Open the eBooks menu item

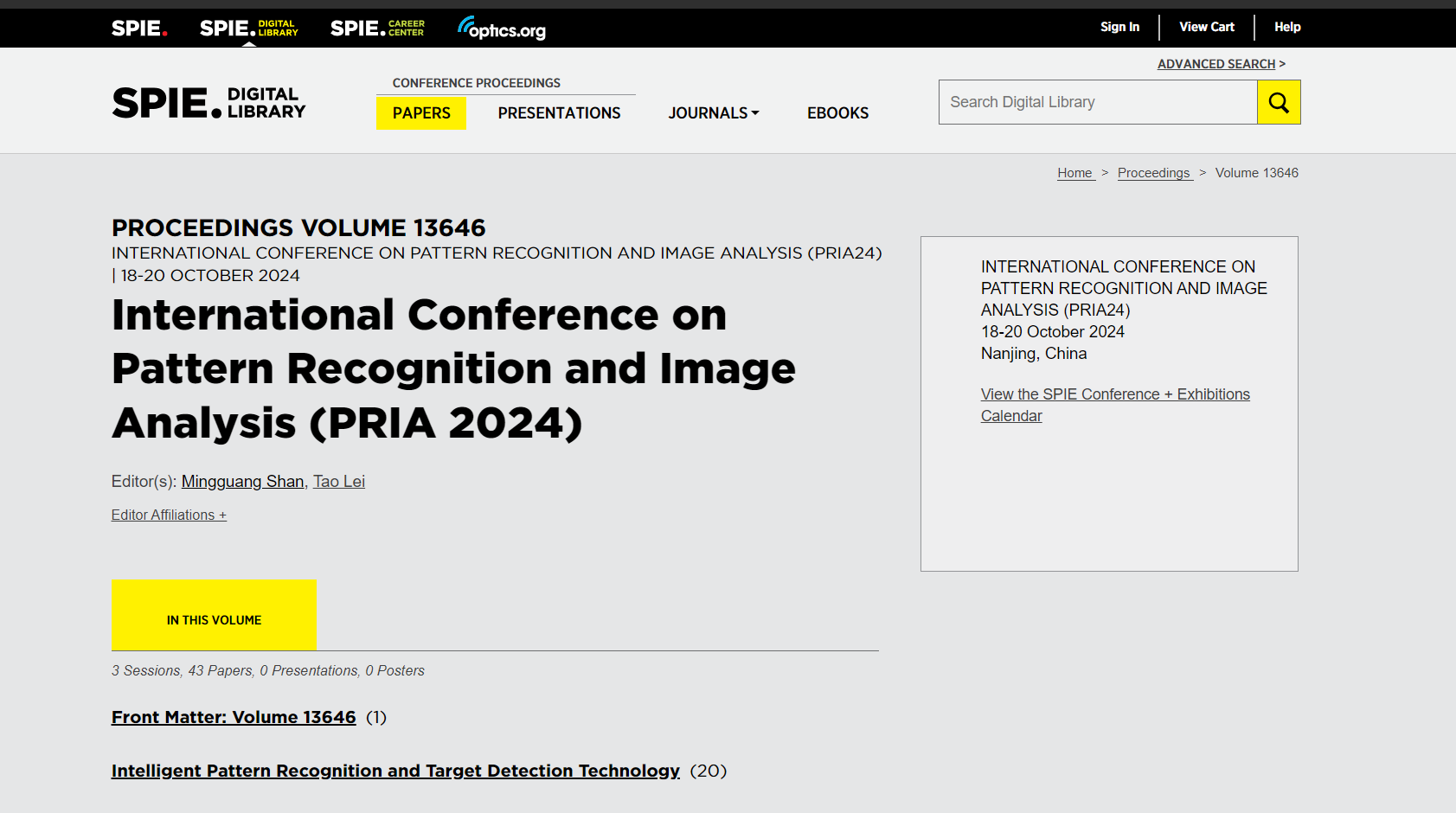(x=837, y=113)
